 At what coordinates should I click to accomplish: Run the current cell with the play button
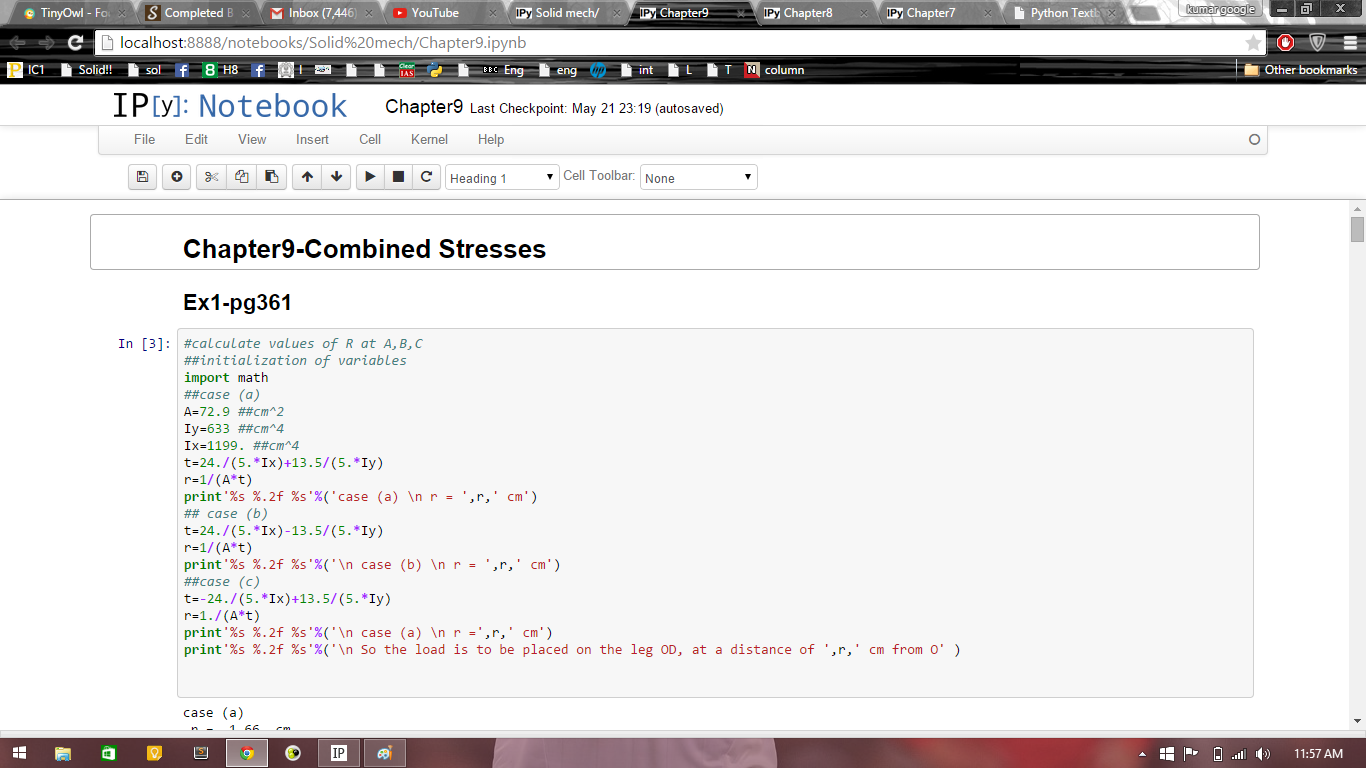point(370,177)
